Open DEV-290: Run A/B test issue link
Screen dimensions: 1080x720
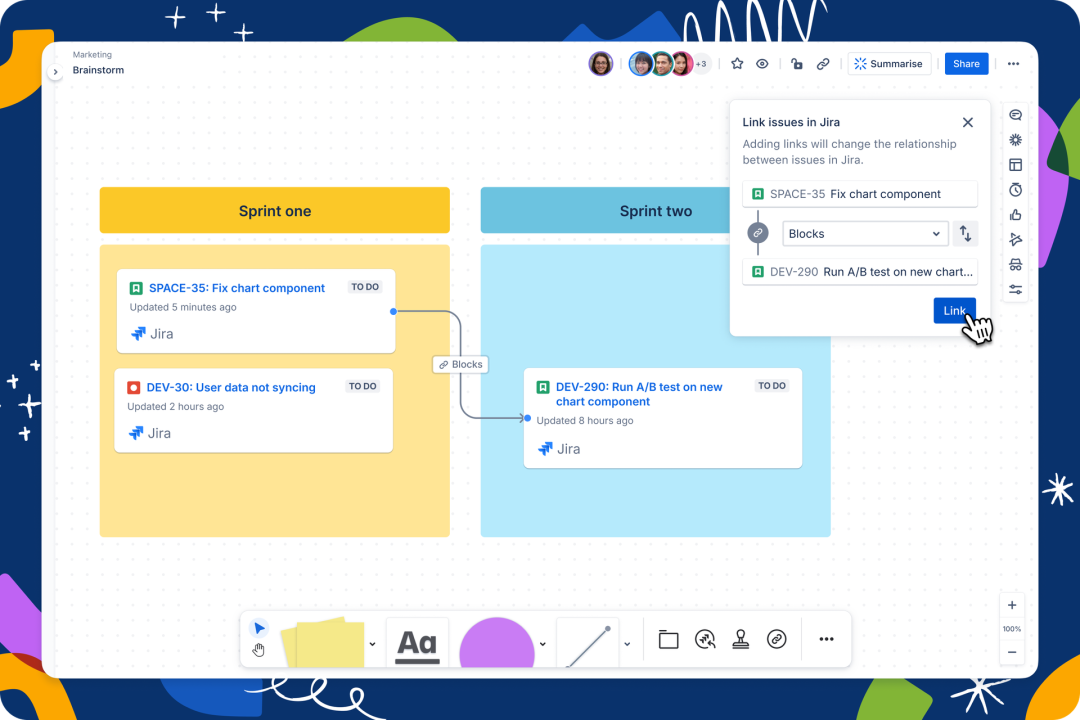pos(639,394)
